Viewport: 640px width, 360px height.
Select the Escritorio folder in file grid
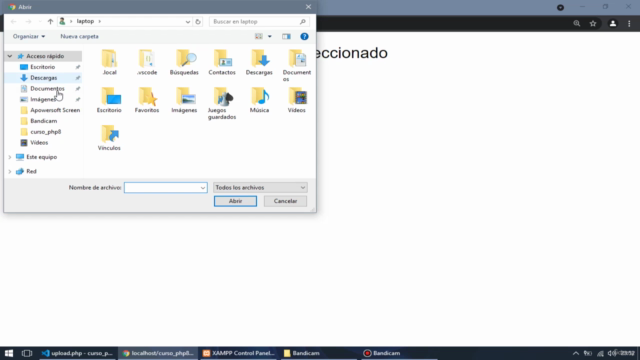(x=109, y=100)
